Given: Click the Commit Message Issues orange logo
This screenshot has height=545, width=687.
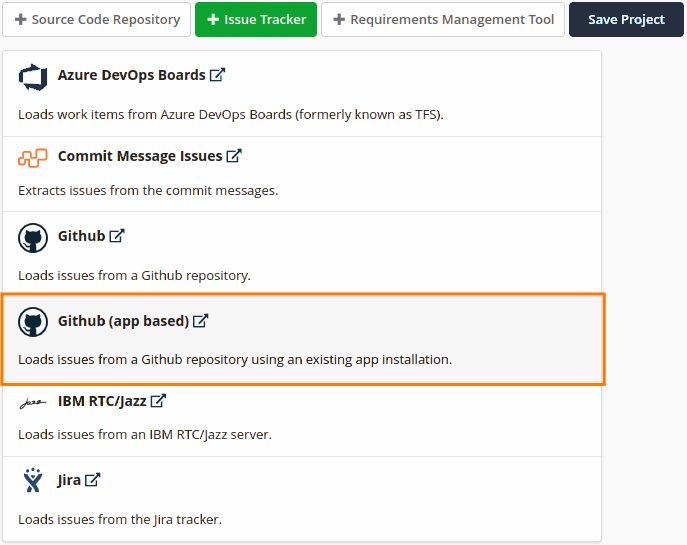Looking at the screenshot, I should 33,158.
